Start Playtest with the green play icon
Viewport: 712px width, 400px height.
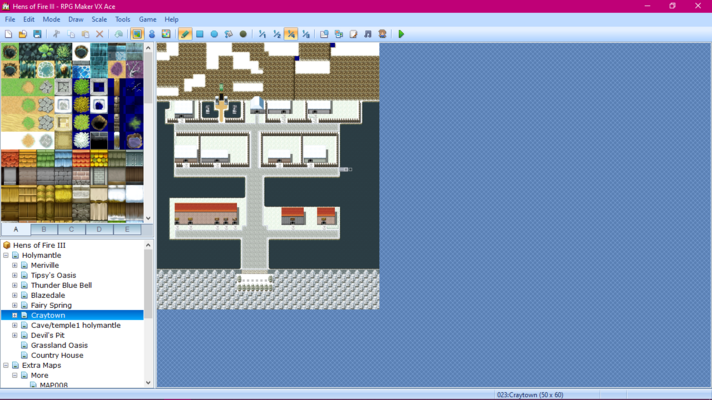pos(401,34)
